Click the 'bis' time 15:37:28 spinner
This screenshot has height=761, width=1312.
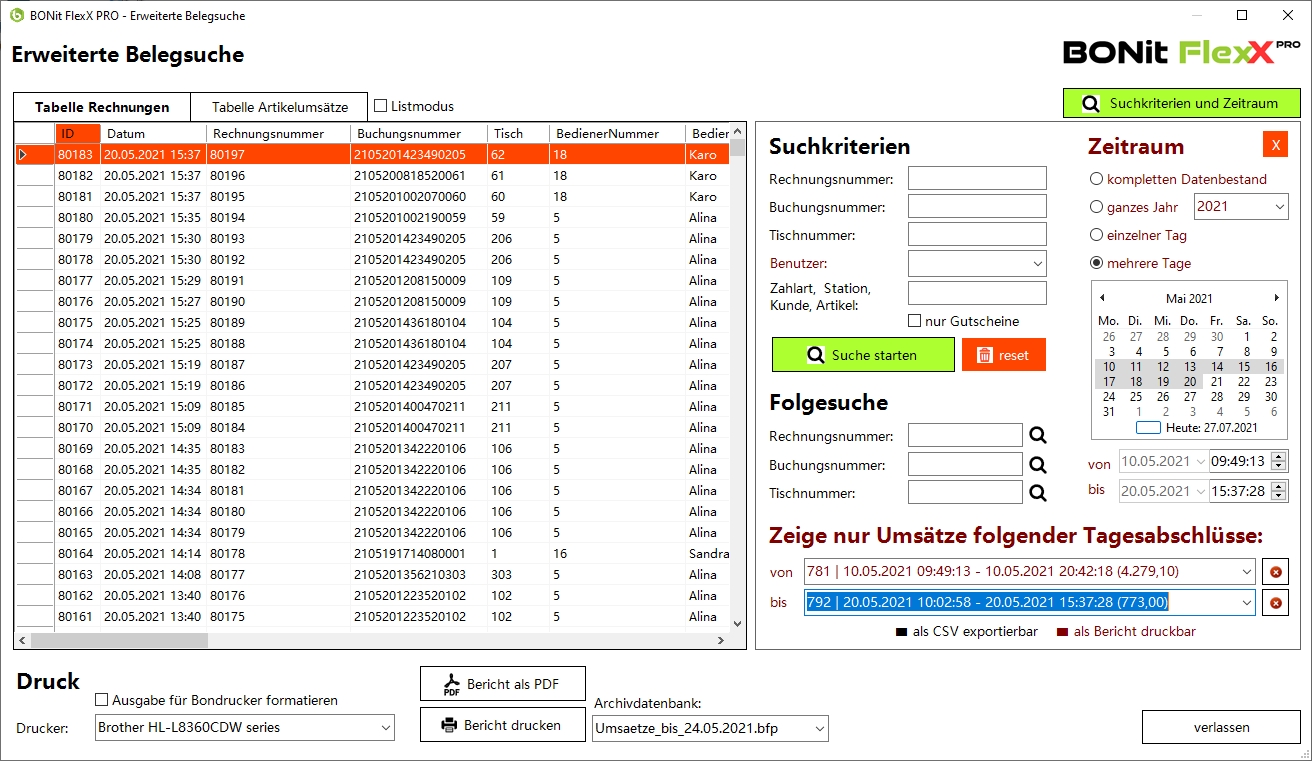(1279, 491)
